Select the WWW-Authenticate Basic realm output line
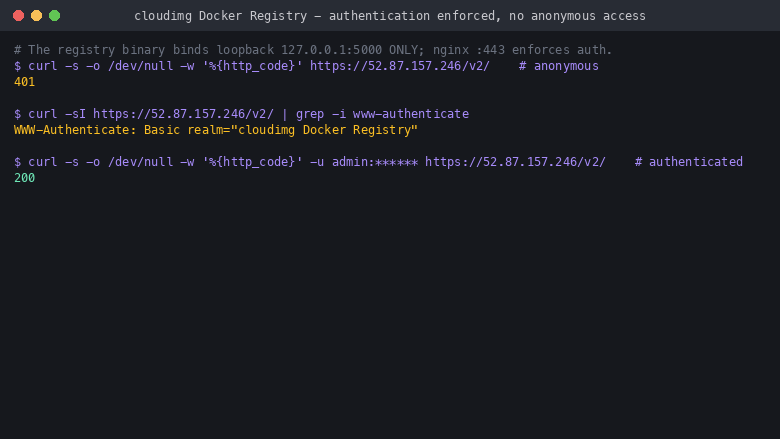780x439 pixels. point(216,130)
